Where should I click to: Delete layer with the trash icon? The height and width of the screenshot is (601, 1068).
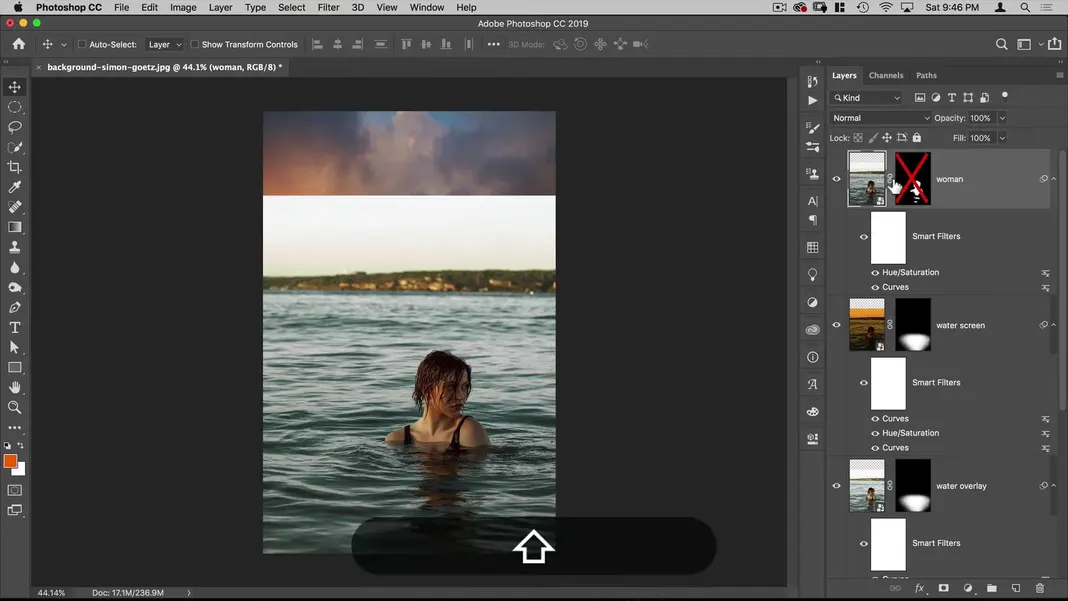click(1039, 588)
